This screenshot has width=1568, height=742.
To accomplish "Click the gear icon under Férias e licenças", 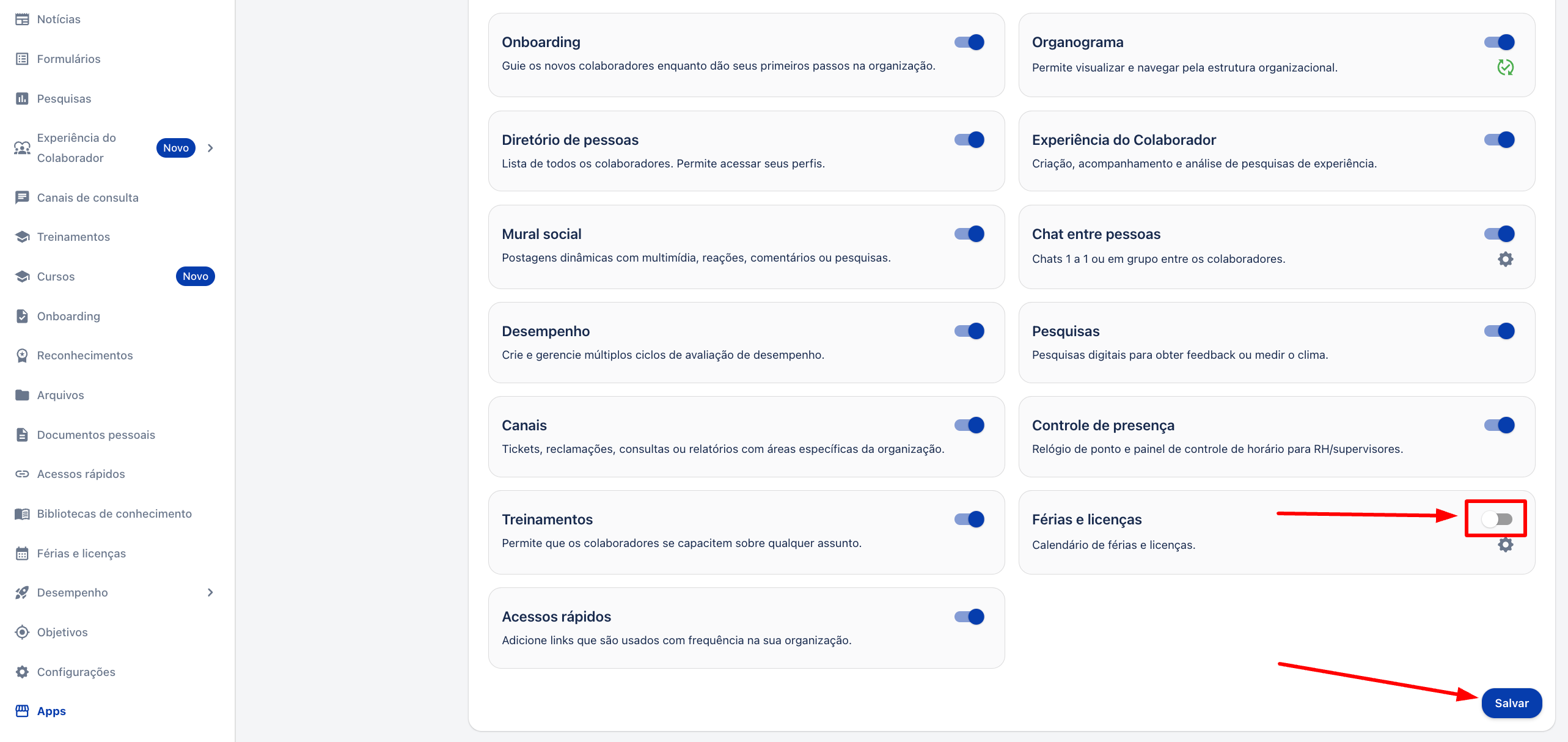I will [x=1505, y=545].
